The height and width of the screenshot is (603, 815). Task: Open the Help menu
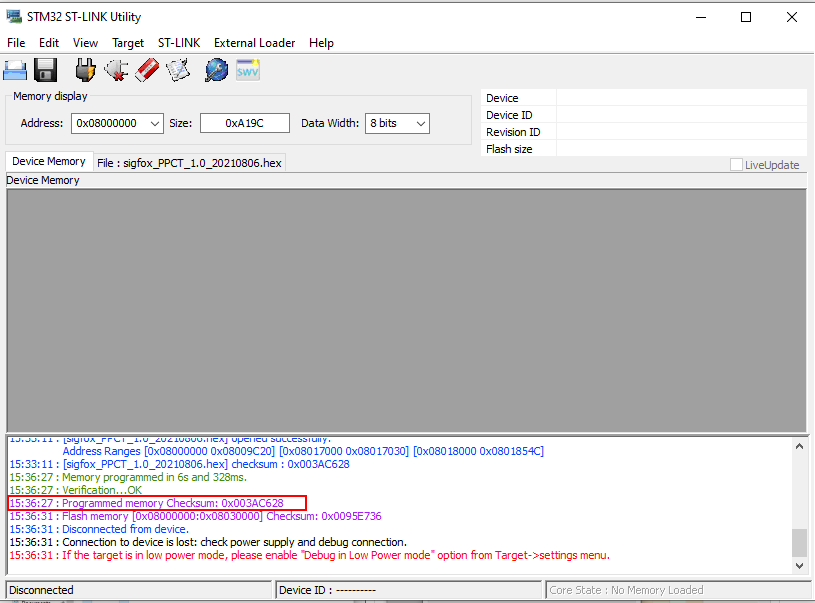(321, 43)
